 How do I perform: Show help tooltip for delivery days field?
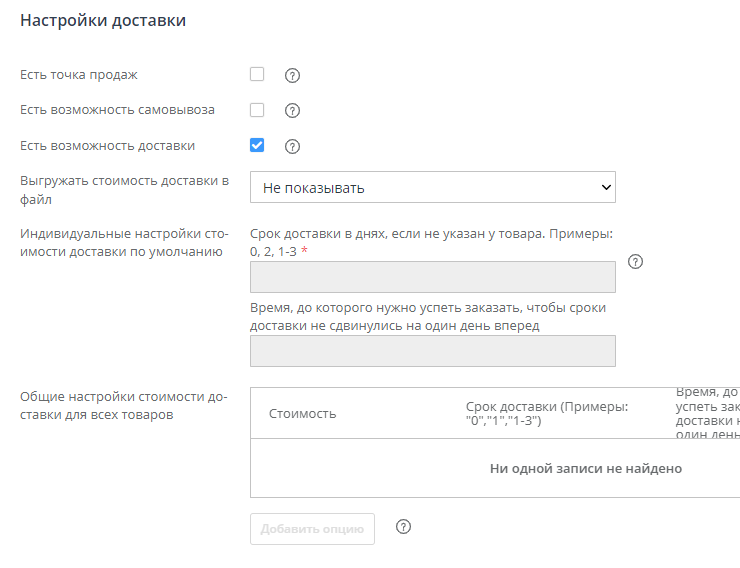[635, 262]
